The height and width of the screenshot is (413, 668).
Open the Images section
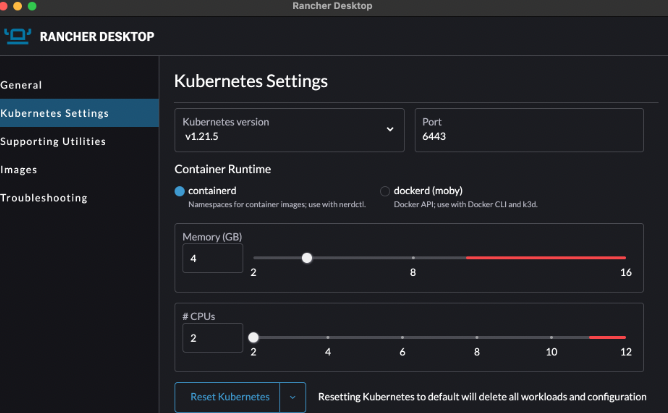pos(19,169)
